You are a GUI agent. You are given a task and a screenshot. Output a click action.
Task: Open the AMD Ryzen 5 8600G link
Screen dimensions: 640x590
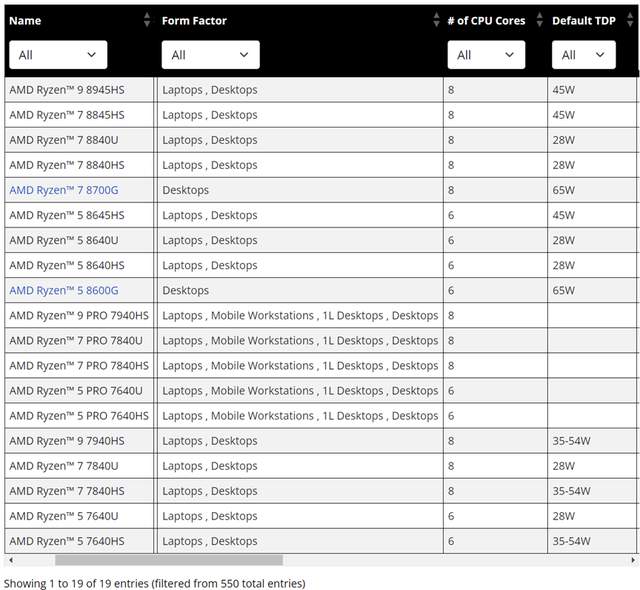click(x=64, y=291)
